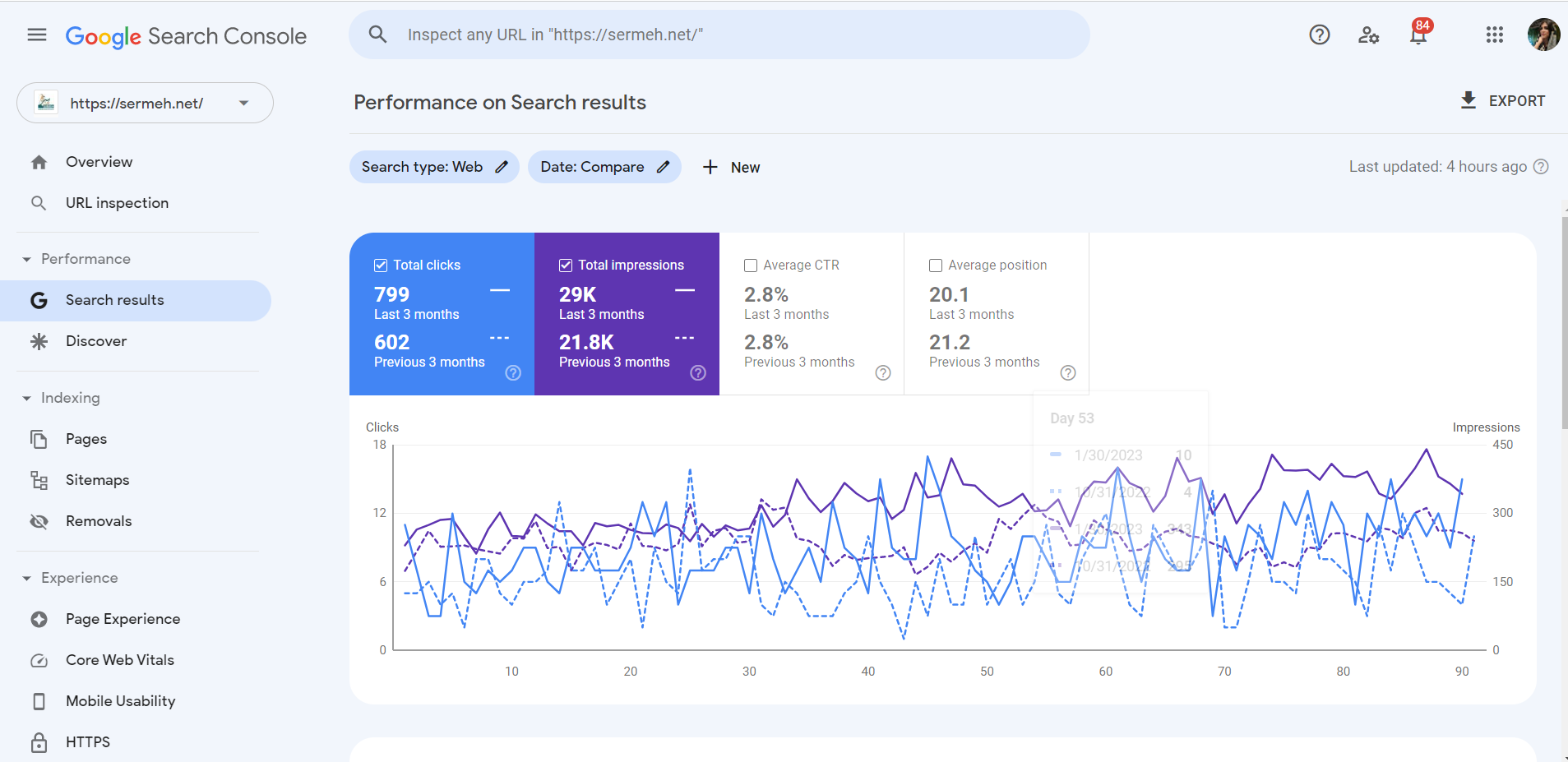The width and height of the screenshot is (1568, 762).
Task: Collapse the Performance sidebar section
Action: click(28, 258)
